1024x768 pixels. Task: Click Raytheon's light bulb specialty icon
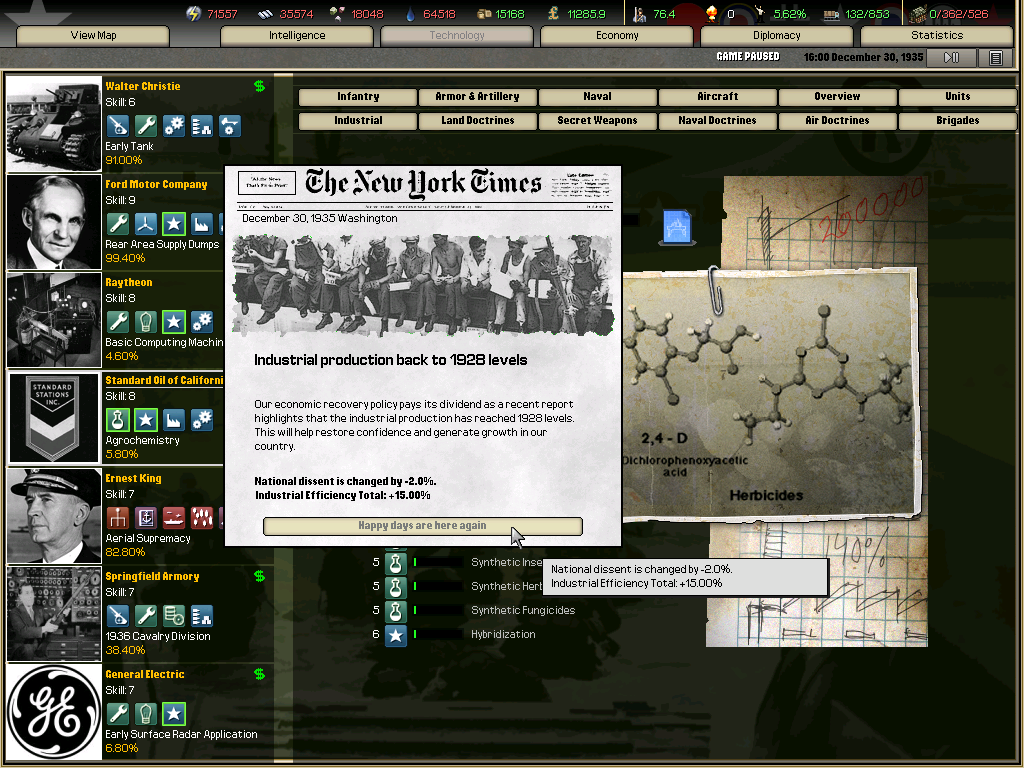(x=145, y=321)
